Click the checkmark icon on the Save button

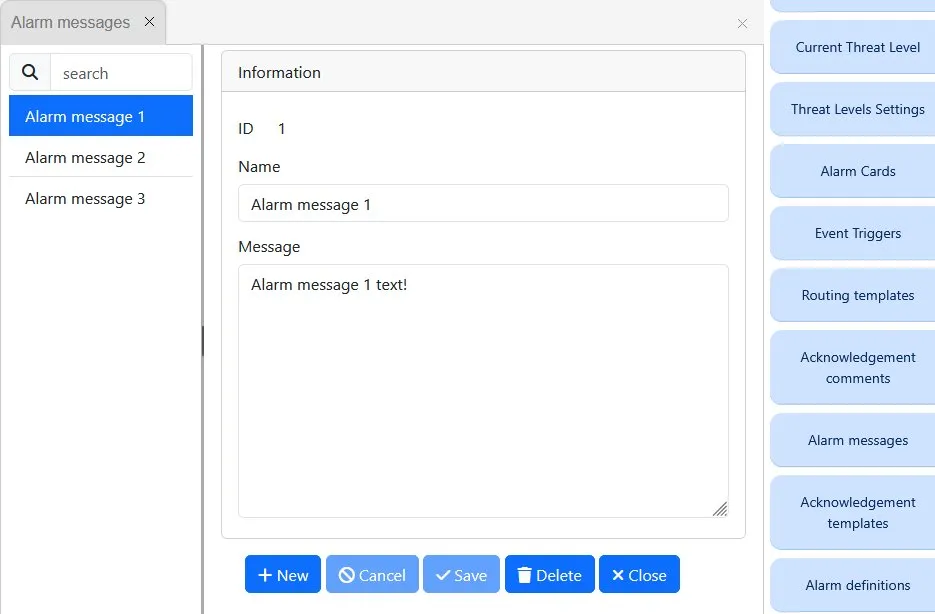(444, 575)
